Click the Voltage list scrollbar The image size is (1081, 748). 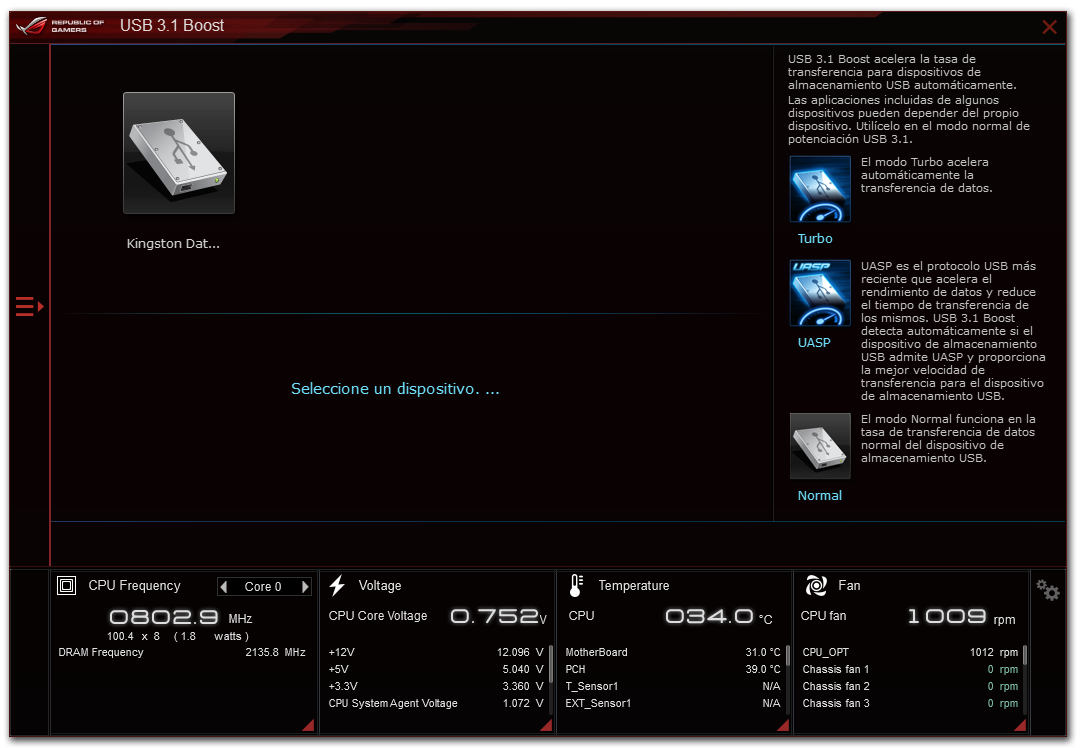click(x=550, y=664)
